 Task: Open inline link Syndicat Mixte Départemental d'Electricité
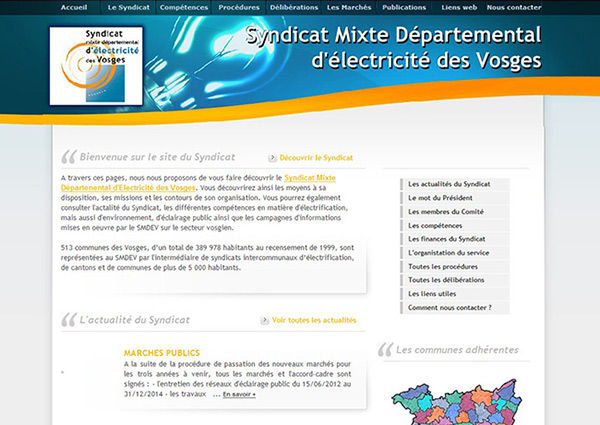pyautogui.click(x=198, y=183)
